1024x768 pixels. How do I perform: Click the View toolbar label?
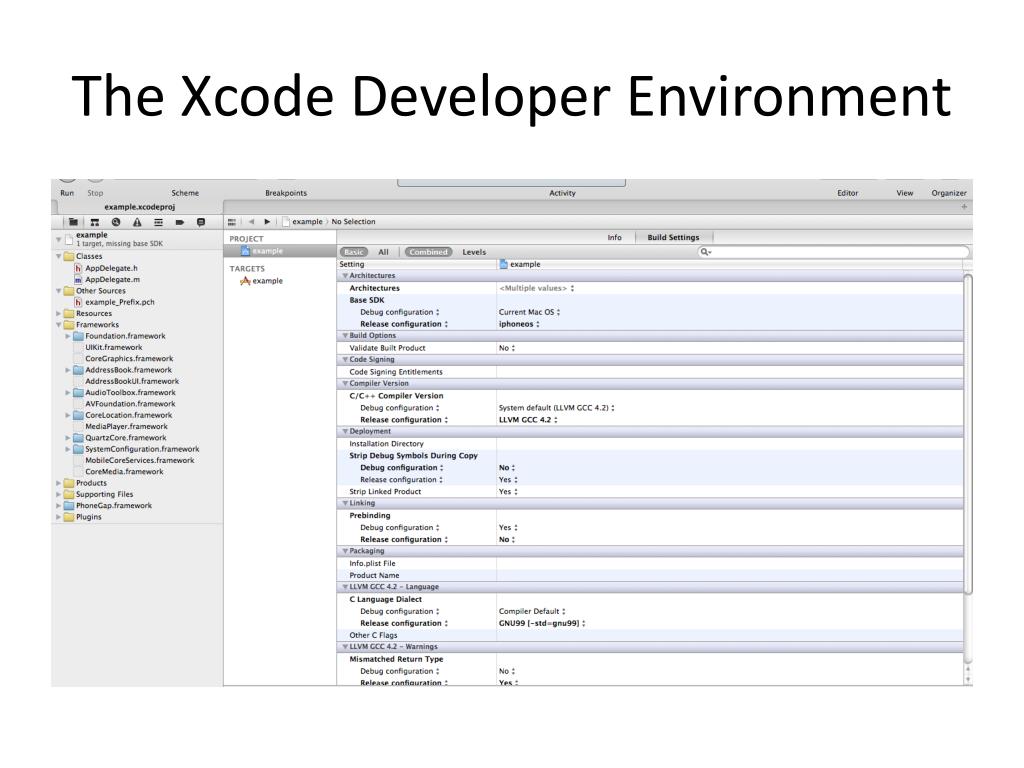click(904, 193)
